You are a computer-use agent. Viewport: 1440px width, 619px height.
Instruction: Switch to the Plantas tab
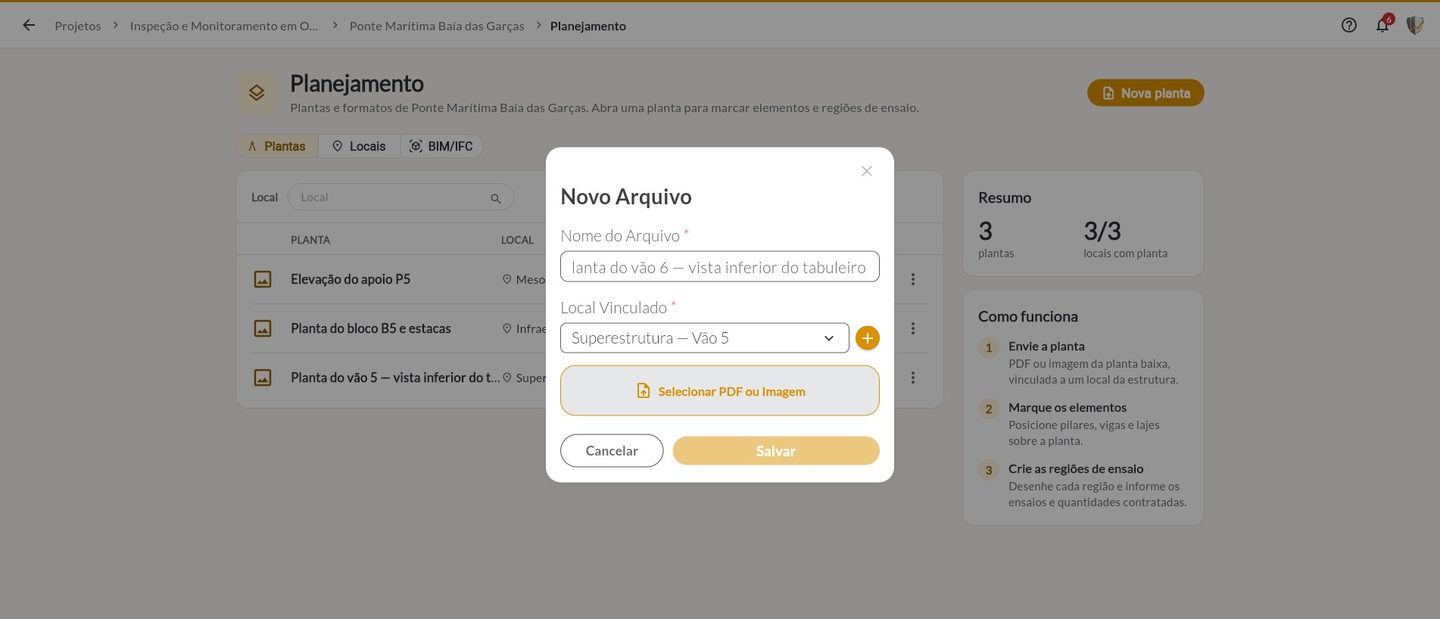point(277,146)
